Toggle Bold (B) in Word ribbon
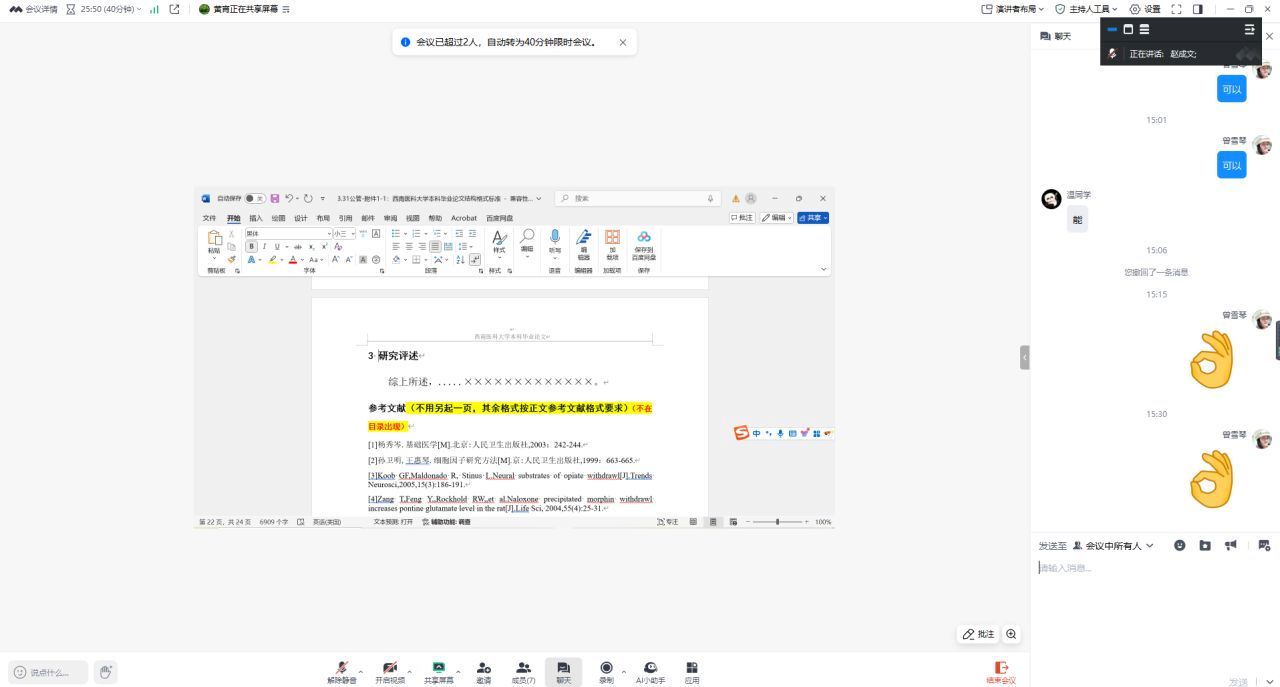The width and height of the screenshot is (1280, 687). [x=251, y=246]
